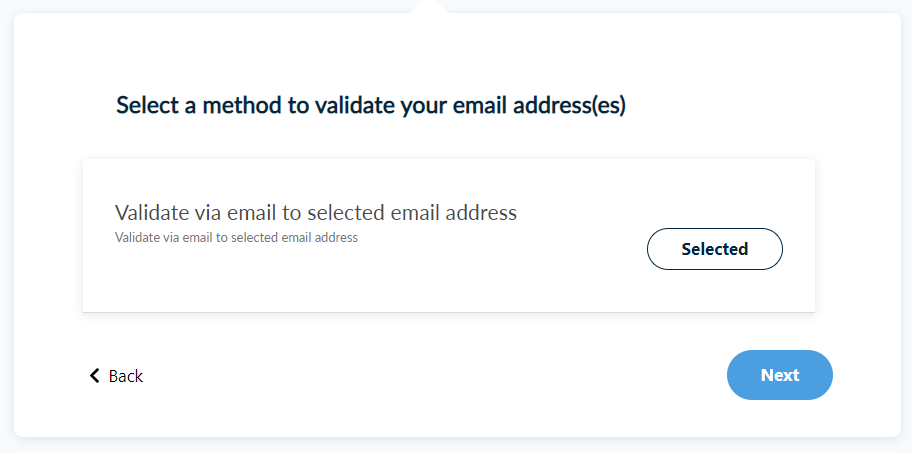The width and height of the screenshot is (912, 453).
Task: Click the less-than arrow before Back
Action: (x=95, y=376)
